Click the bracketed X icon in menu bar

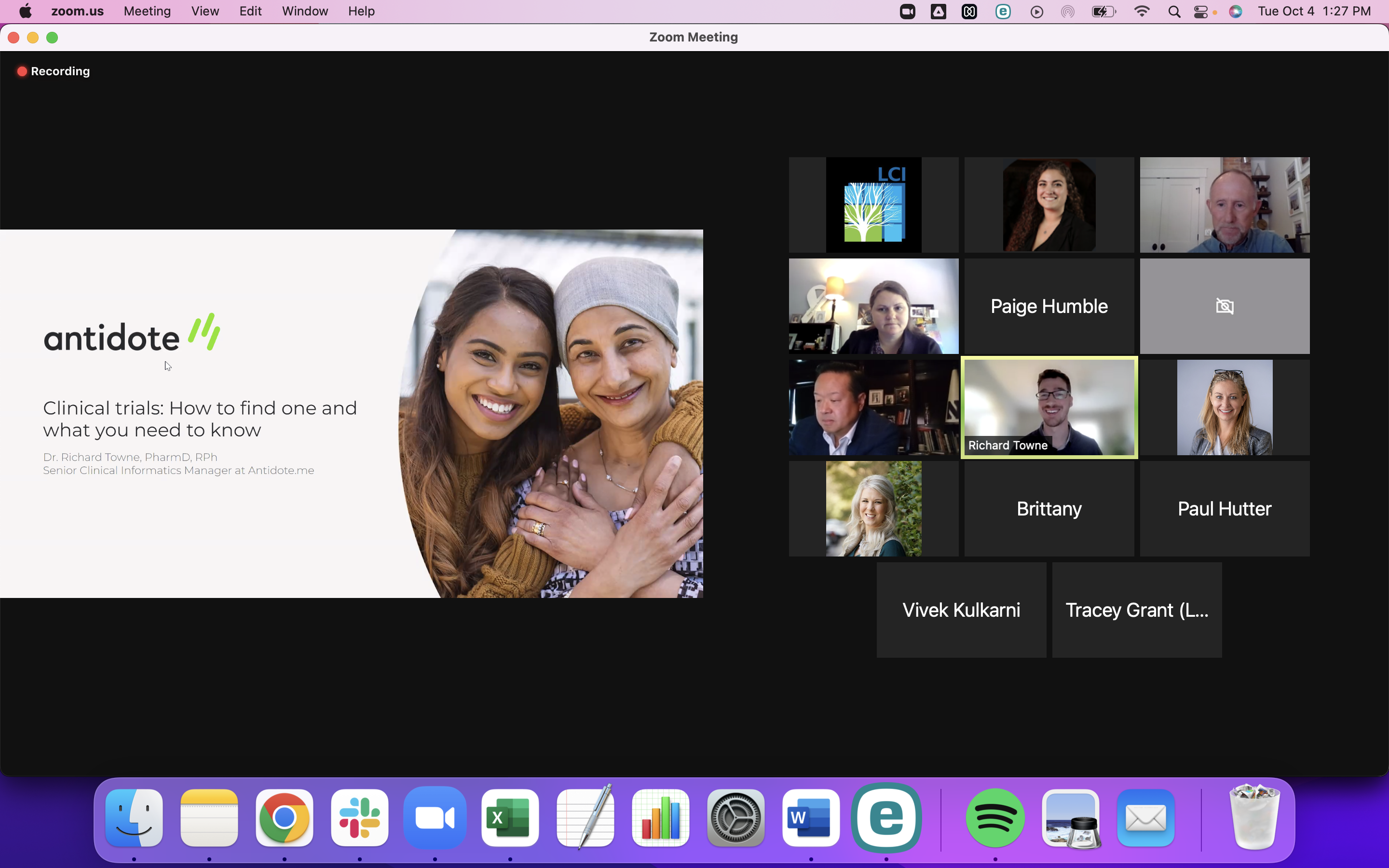click(x=969, y=12)
